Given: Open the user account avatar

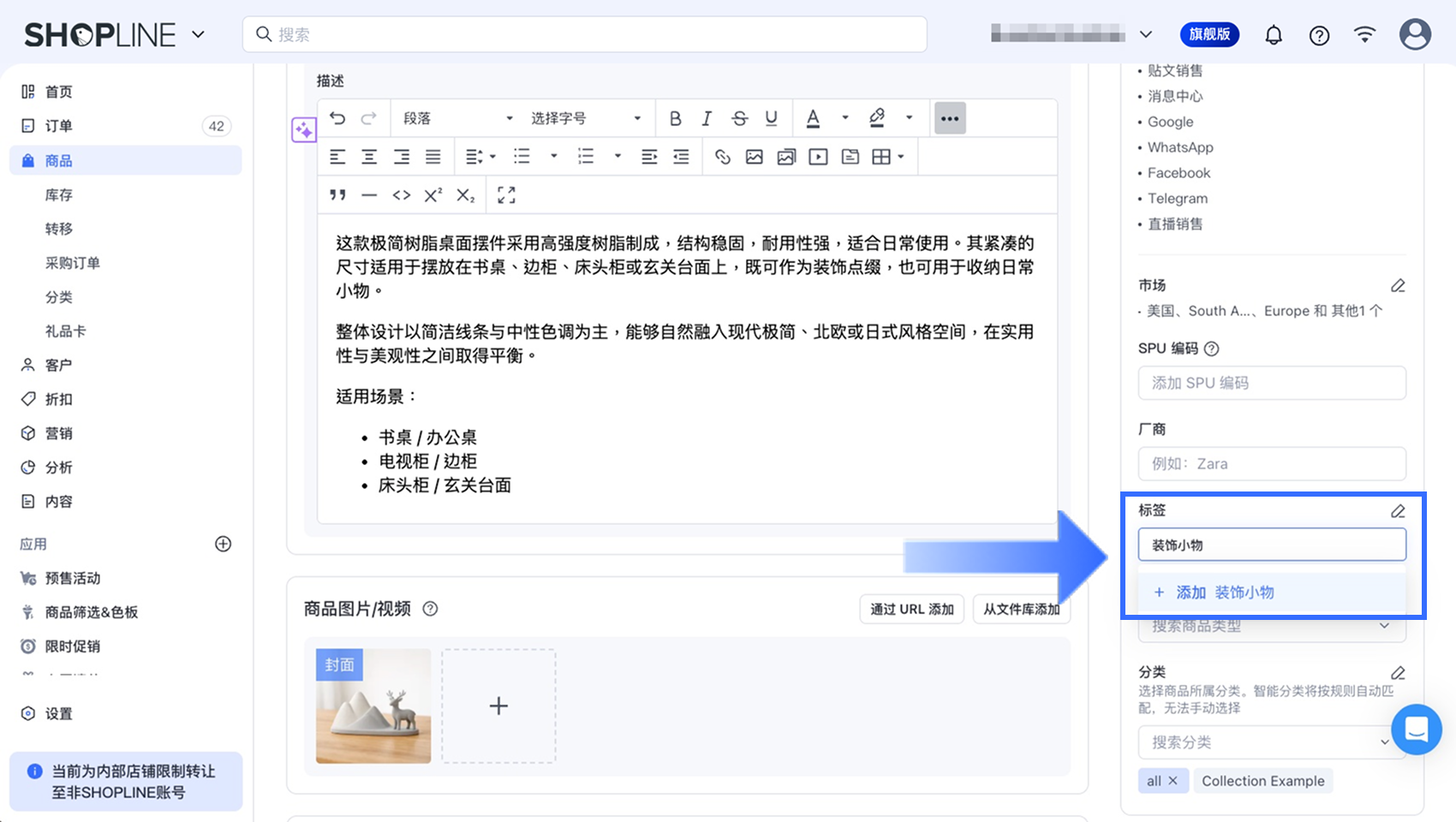Looking at the screenshot, I should 1415,34.
